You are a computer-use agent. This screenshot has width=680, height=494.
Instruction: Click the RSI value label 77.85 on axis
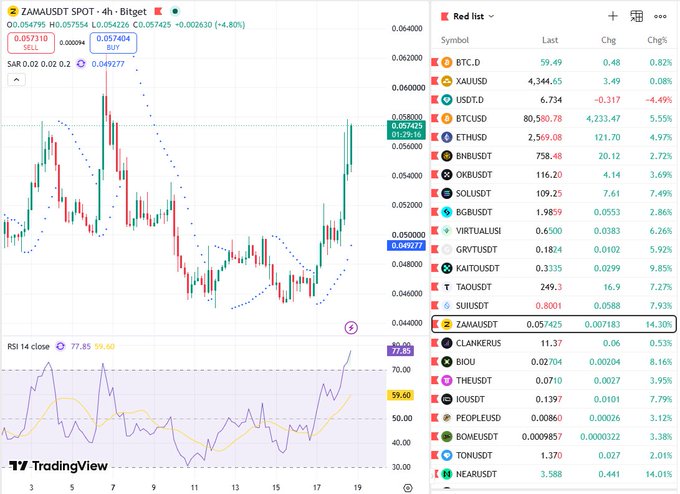pyautogui.click(x=400, y=351)
